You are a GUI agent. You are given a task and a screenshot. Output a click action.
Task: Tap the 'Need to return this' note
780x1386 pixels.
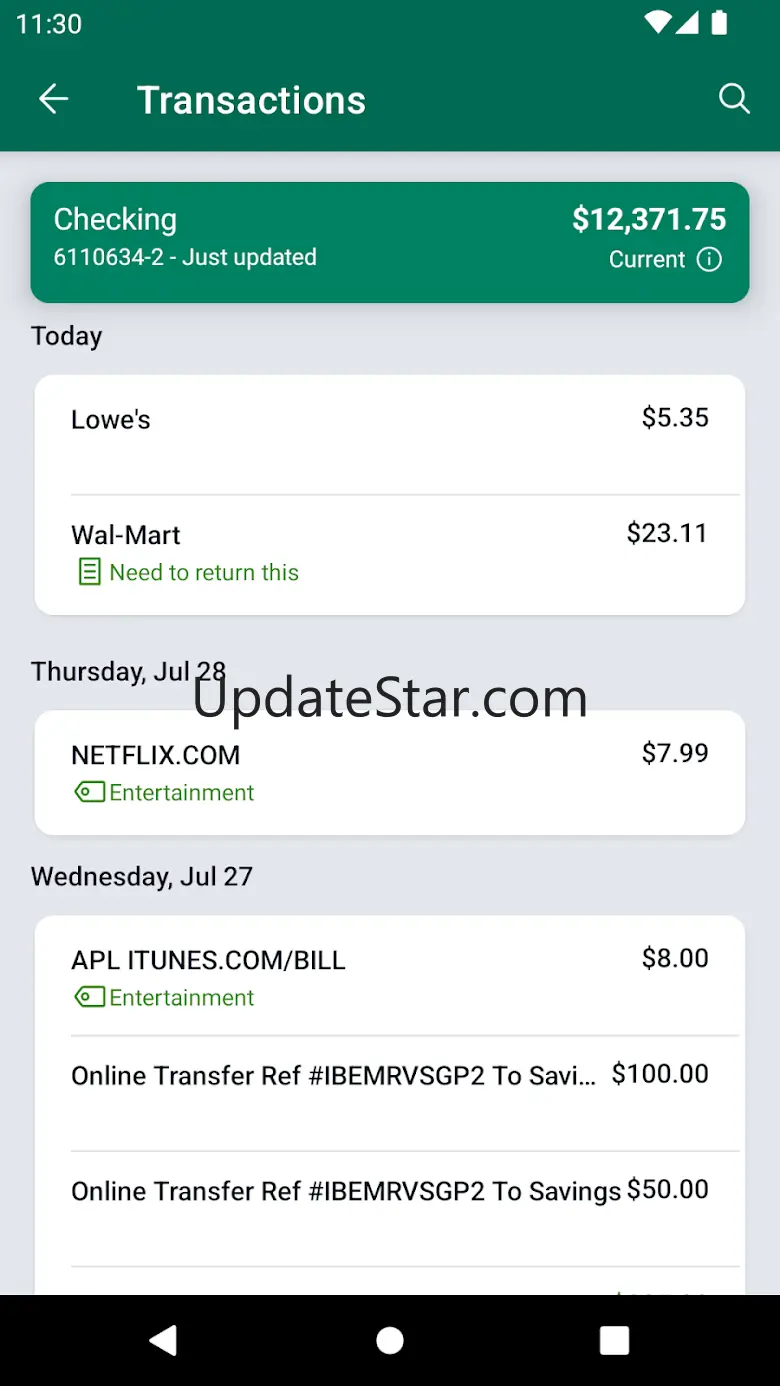click(204, 572)
